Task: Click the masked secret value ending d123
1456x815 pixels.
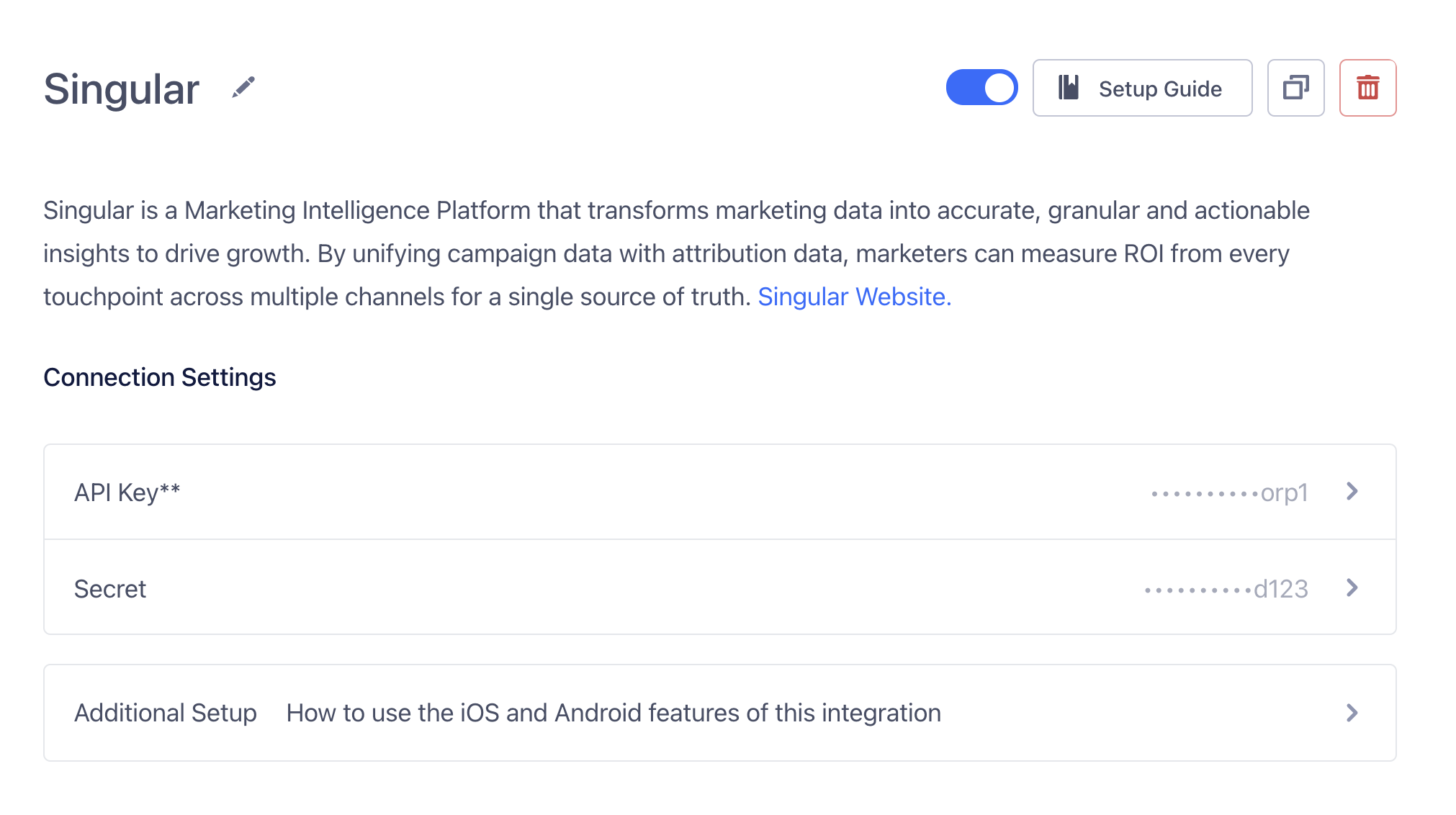Action: 1226,589
